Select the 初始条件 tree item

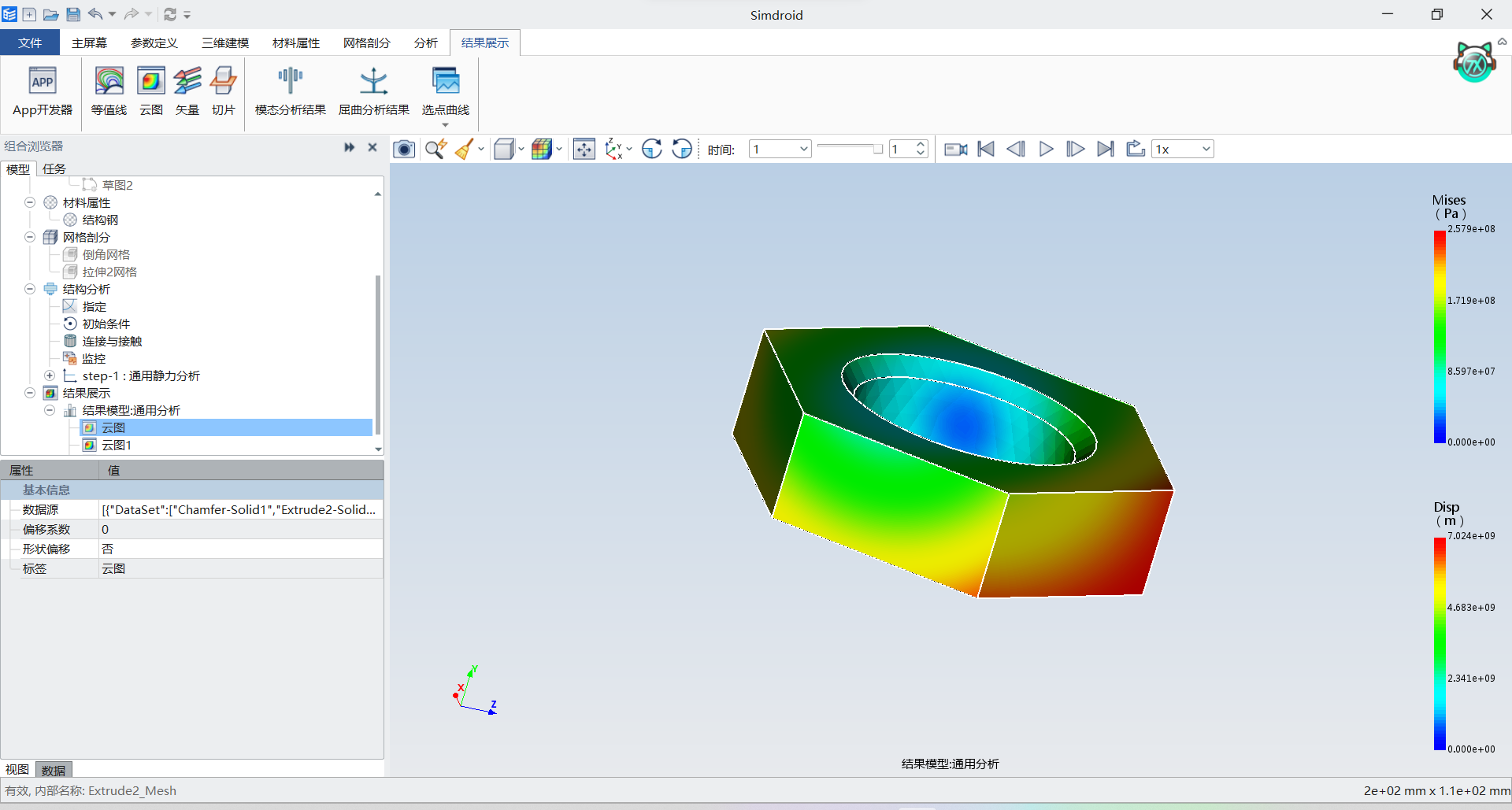(x=106, y=324)
